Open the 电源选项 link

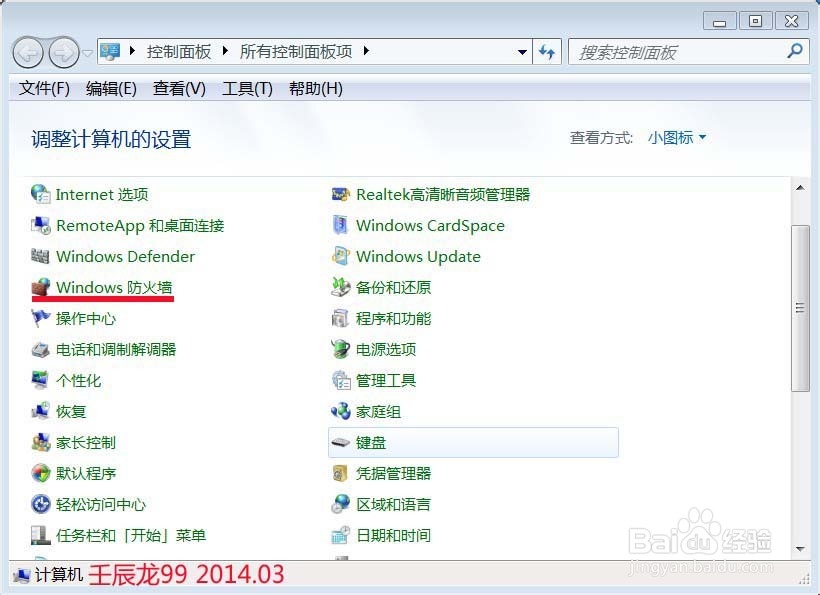(x=386, y=349)
